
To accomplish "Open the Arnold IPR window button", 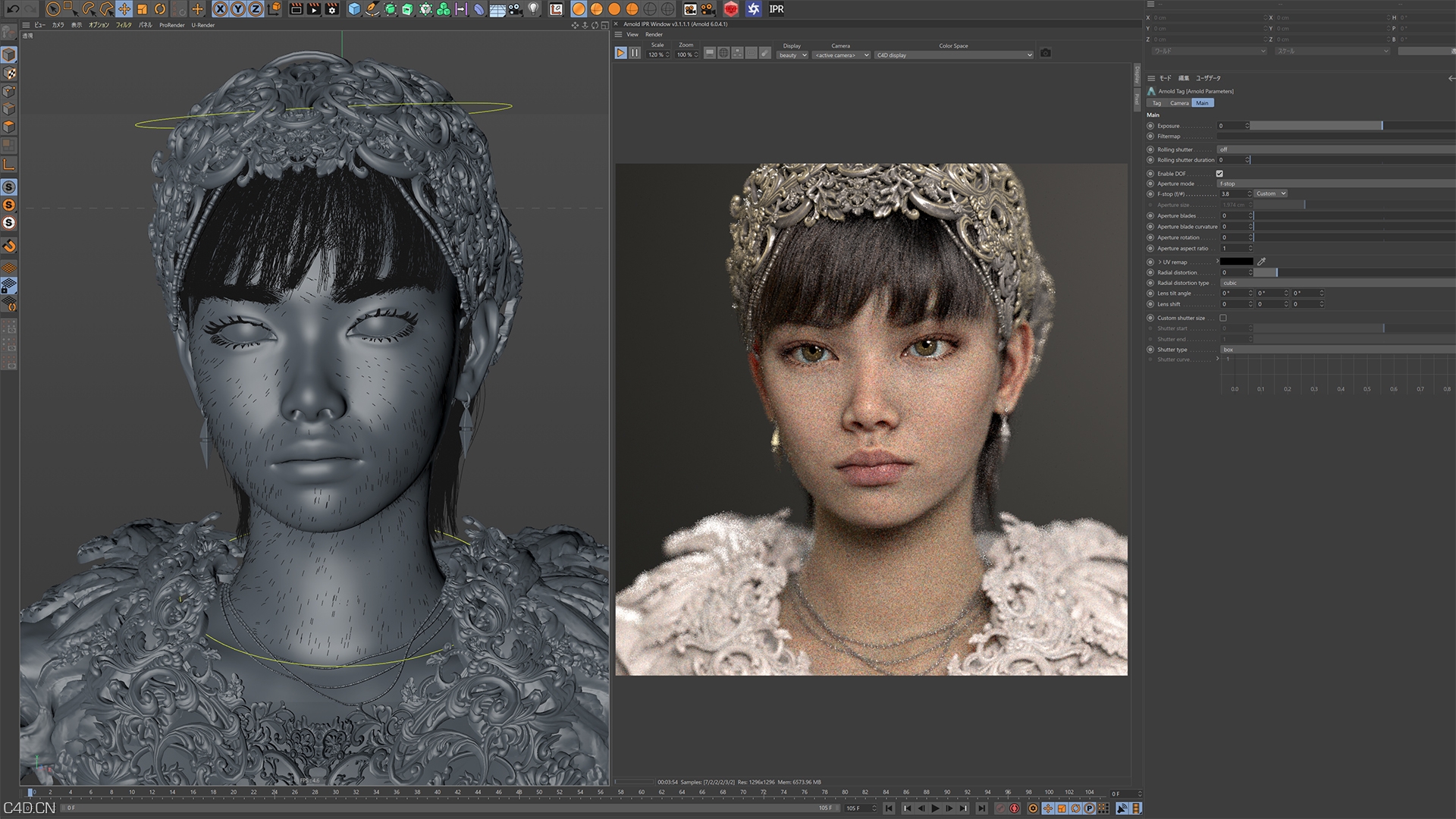I will pyautogui.click(x=777, y=9).
